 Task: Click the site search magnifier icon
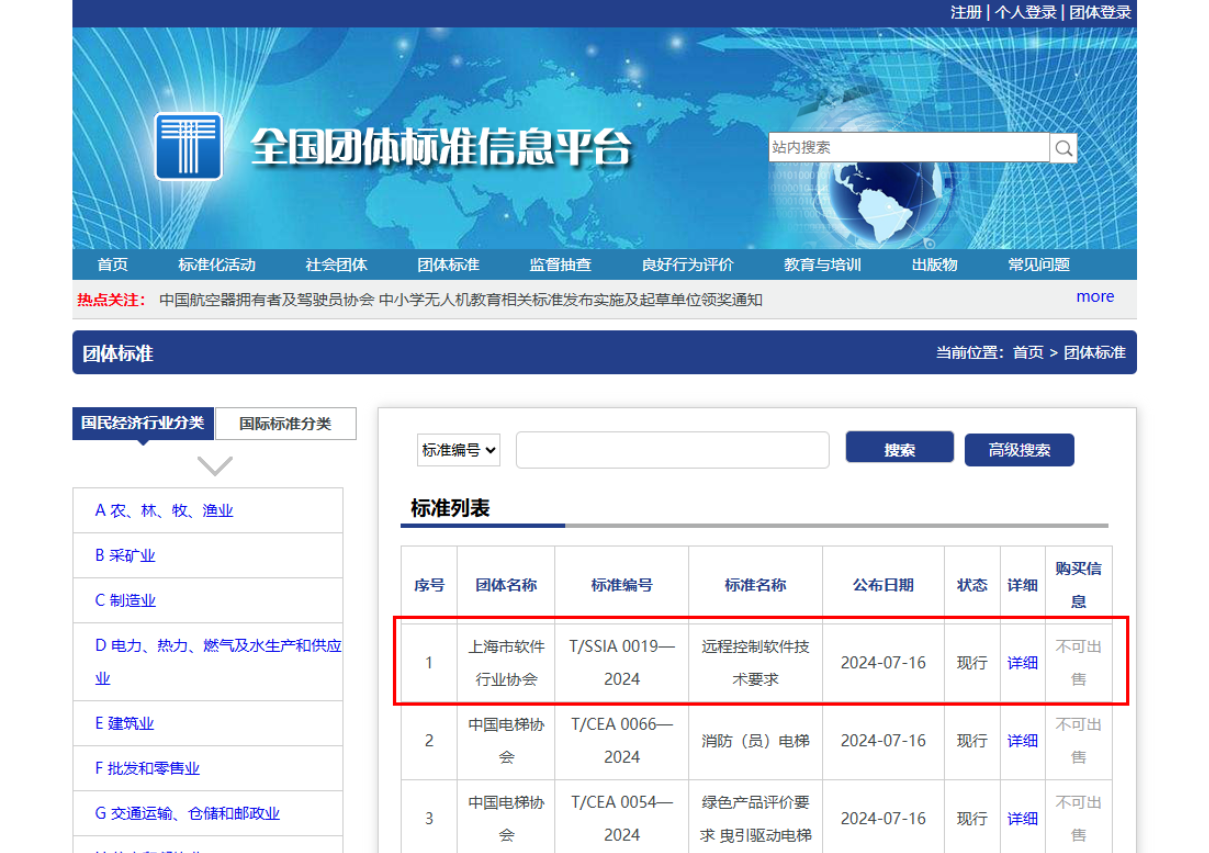(1063, 146)
